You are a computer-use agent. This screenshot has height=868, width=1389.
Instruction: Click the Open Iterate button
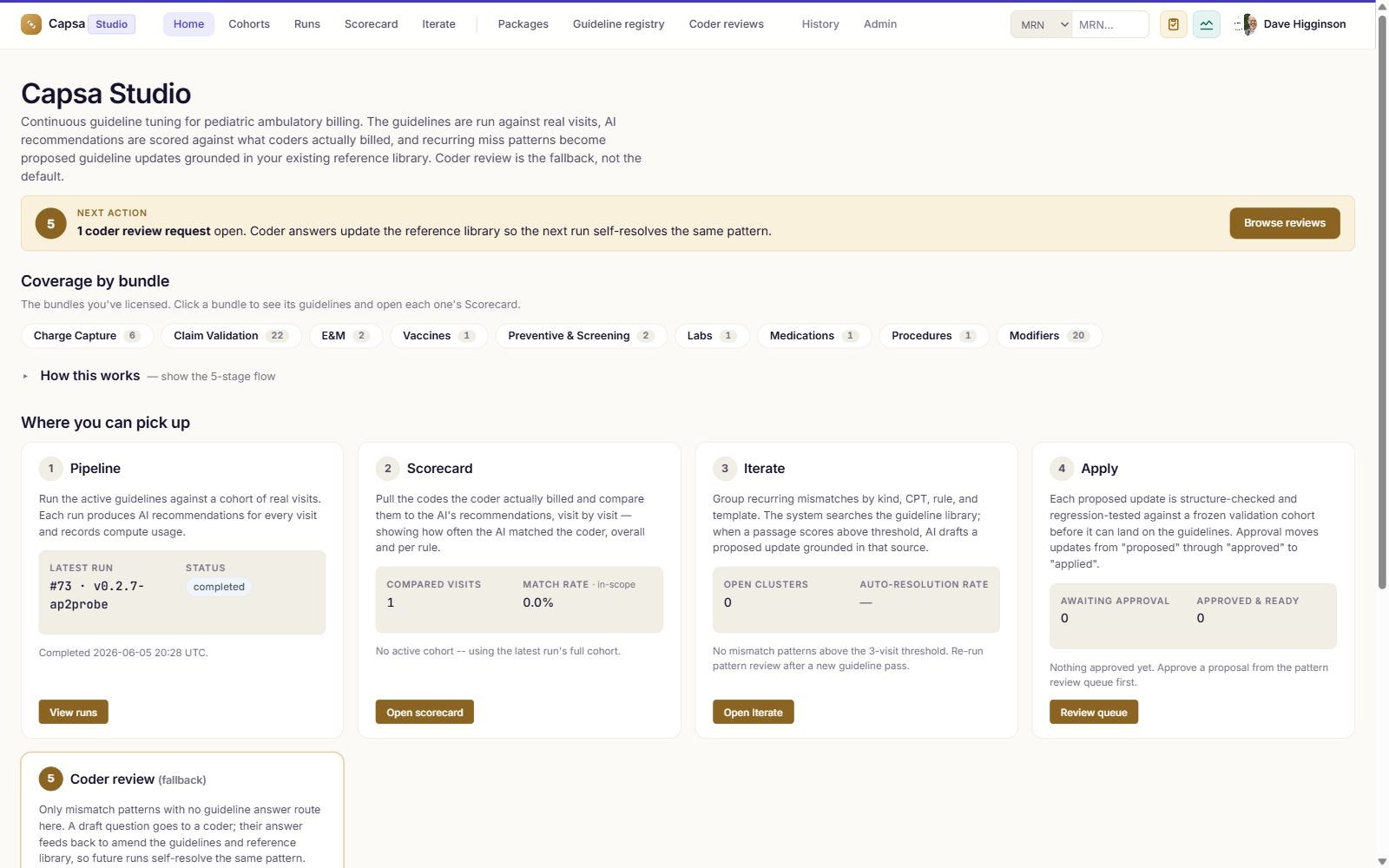pyautogui.click(x=754, y=712)
